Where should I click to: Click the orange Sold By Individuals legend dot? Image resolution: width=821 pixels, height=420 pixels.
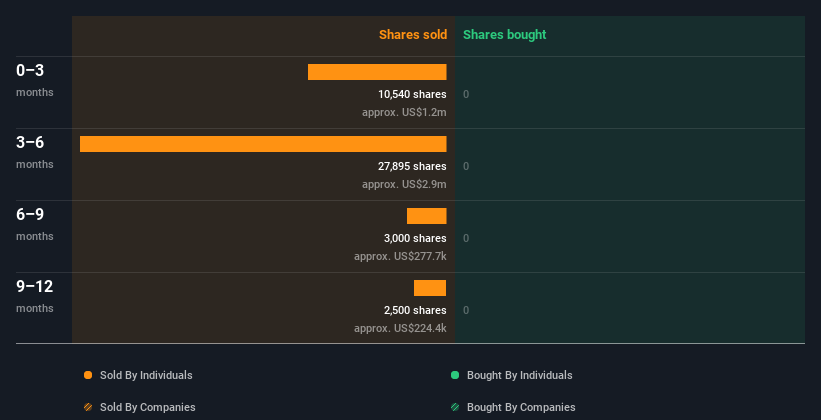[x=88, y=375]
